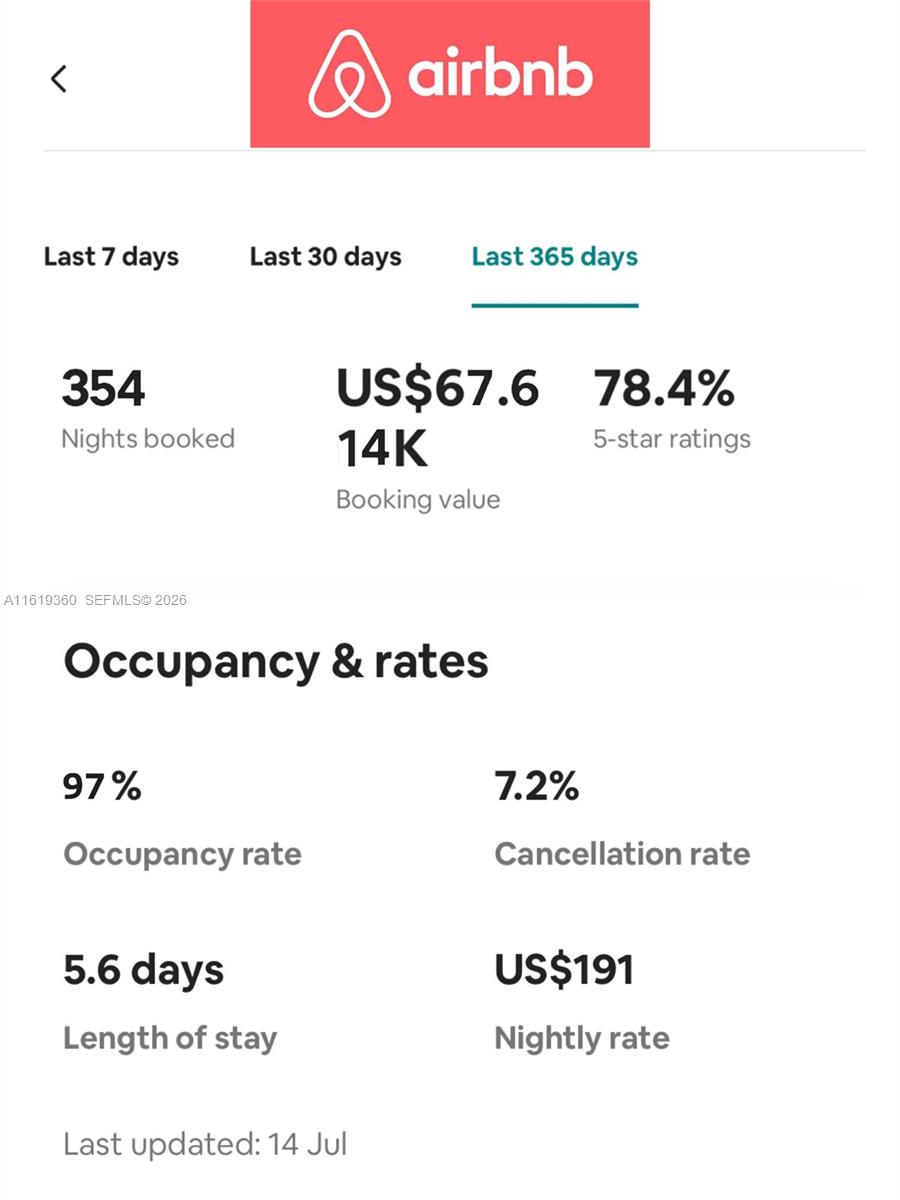Tap the Length of stay label
Image resolution: width=900 pixels, height=1200 pixels.
tap(170, 1038)
